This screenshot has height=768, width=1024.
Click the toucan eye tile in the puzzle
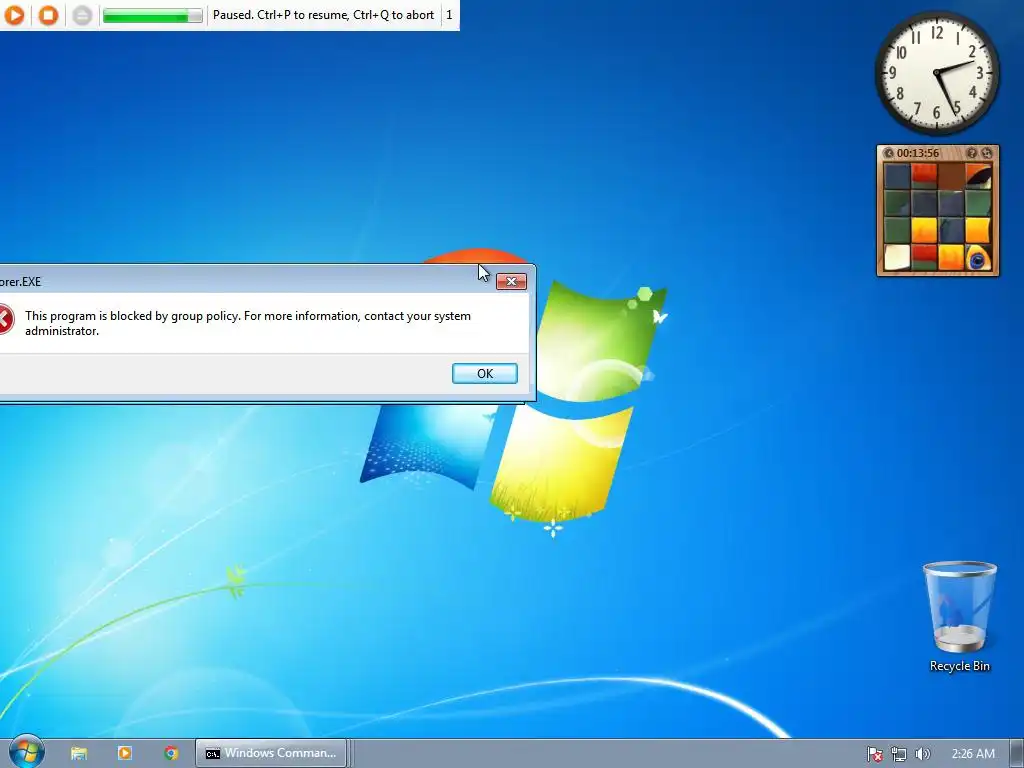(x=978, y=257)
